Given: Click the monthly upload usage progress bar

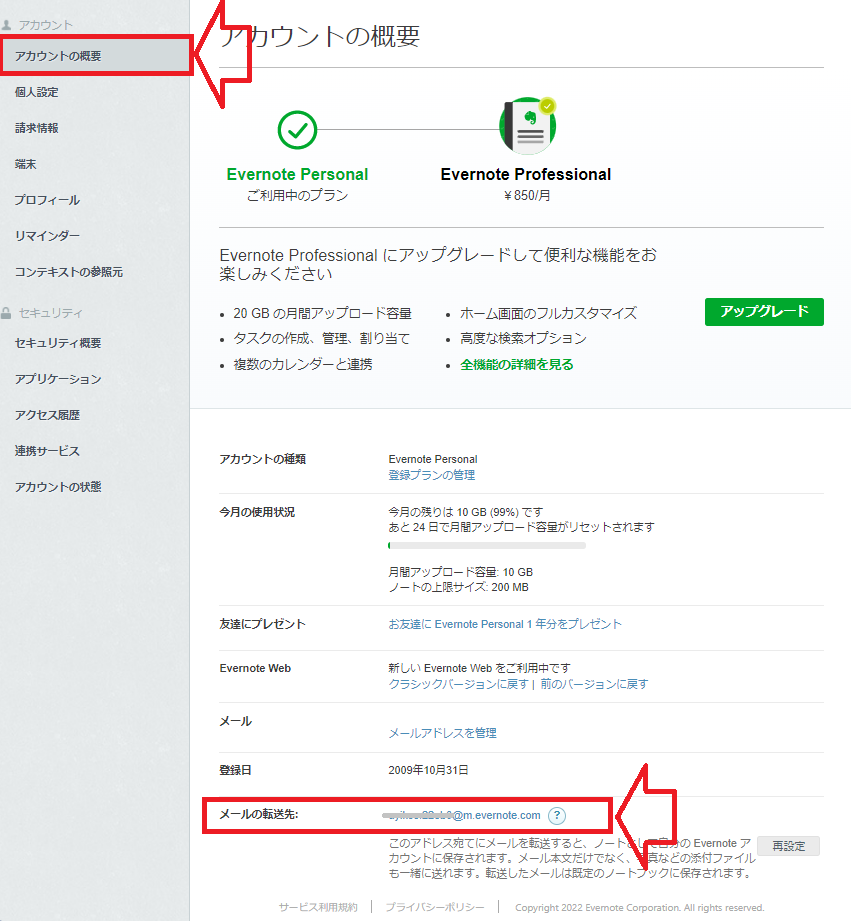Looking at the screenshot, I should click(x=487, y=546).
